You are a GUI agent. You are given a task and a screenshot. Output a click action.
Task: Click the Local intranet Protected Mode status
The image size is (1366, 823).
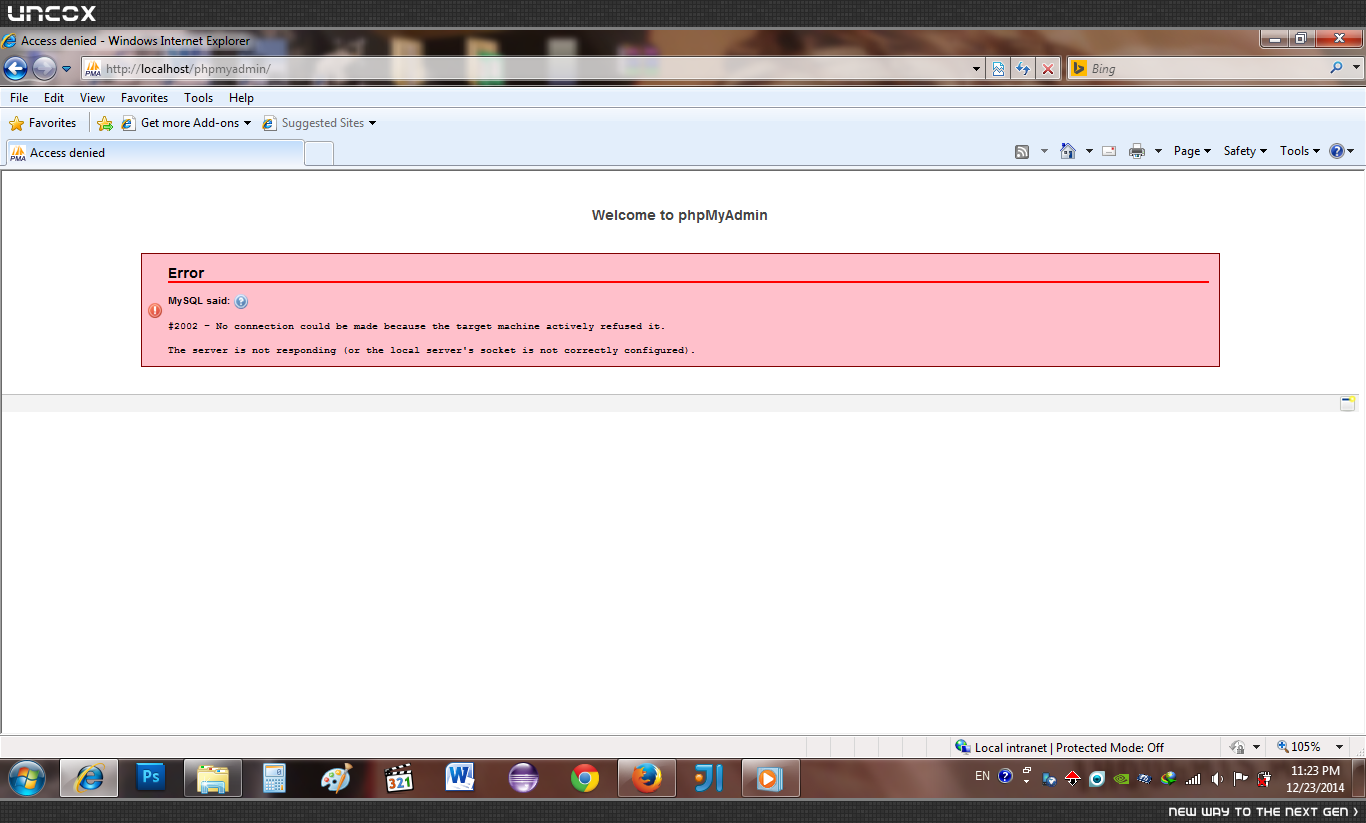pyautogui.click(x=1060, y=747)
